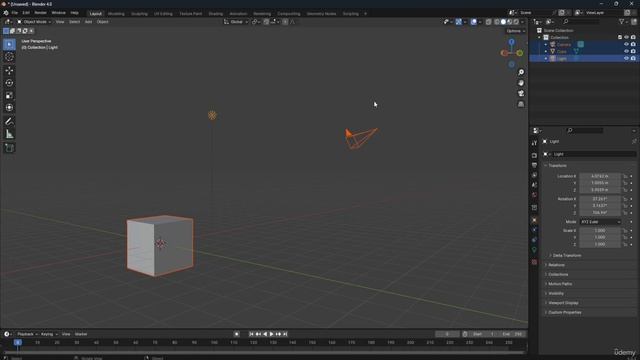640x360 pixels.
Task: Open the Physics properties tab
Action: click(x=534, y=230)
